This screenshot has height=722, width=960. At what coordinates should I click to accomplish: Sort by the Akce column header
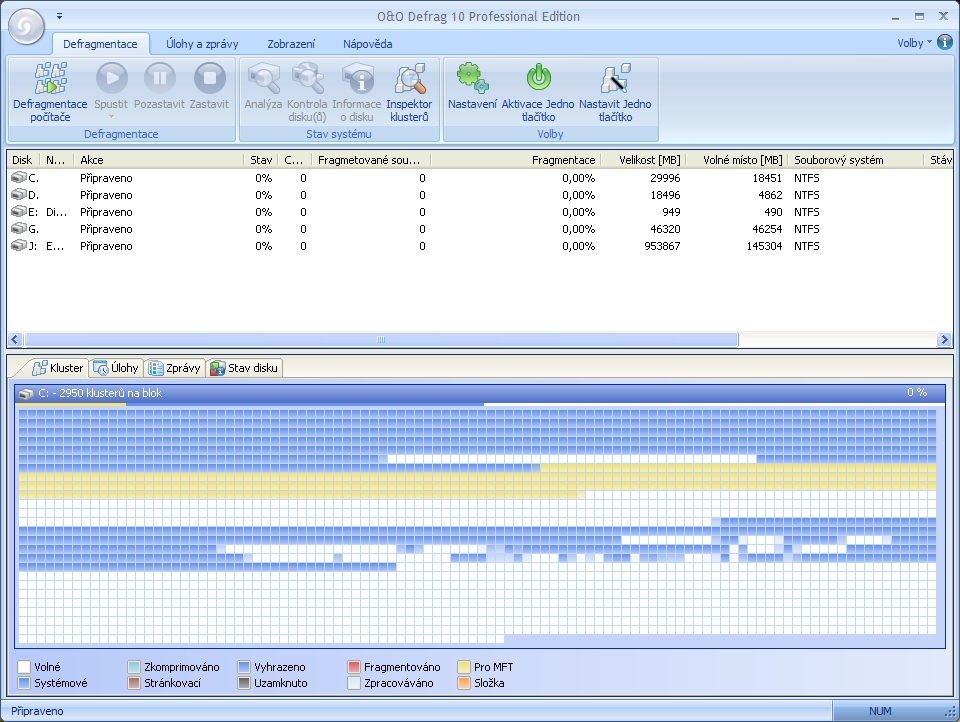tap(159, 160)
